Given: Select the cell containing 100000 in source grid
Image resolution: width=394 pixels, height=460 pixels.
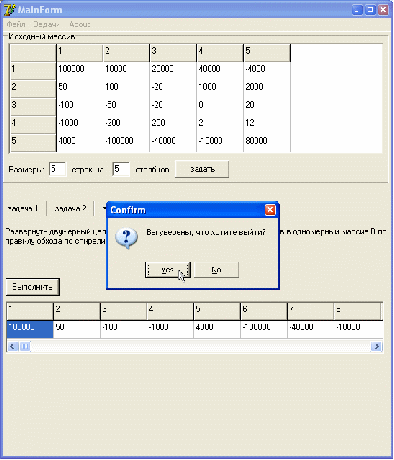Looking at the screenshot, I should pos(80,69).
